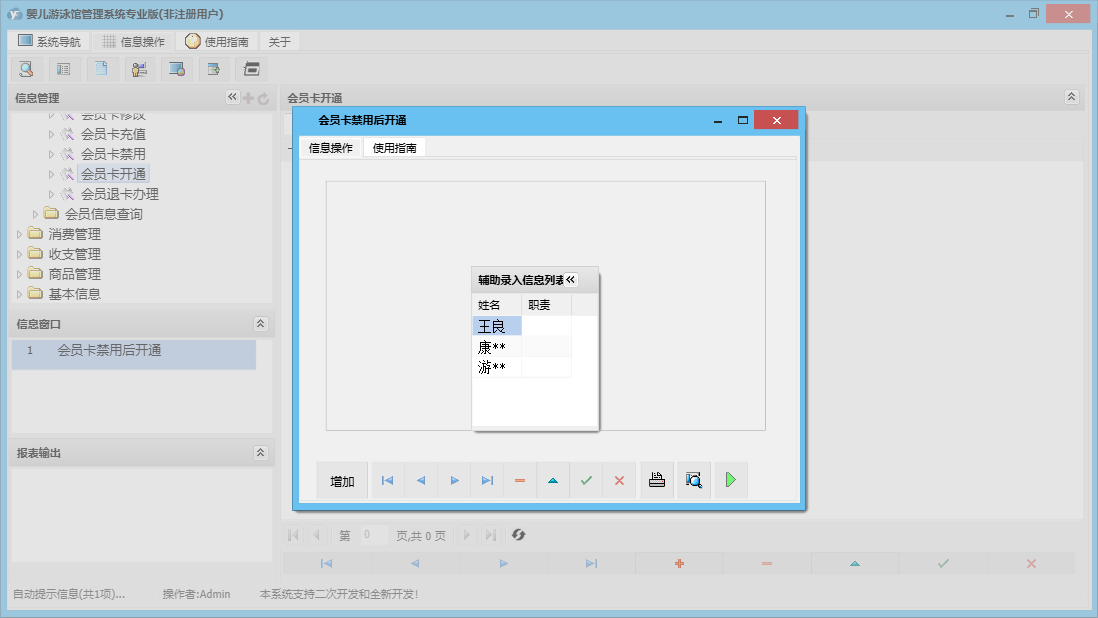Select the 会员退卡办理 tree item
Viewport: 1098px width, 618px height.
click(120, 194)
